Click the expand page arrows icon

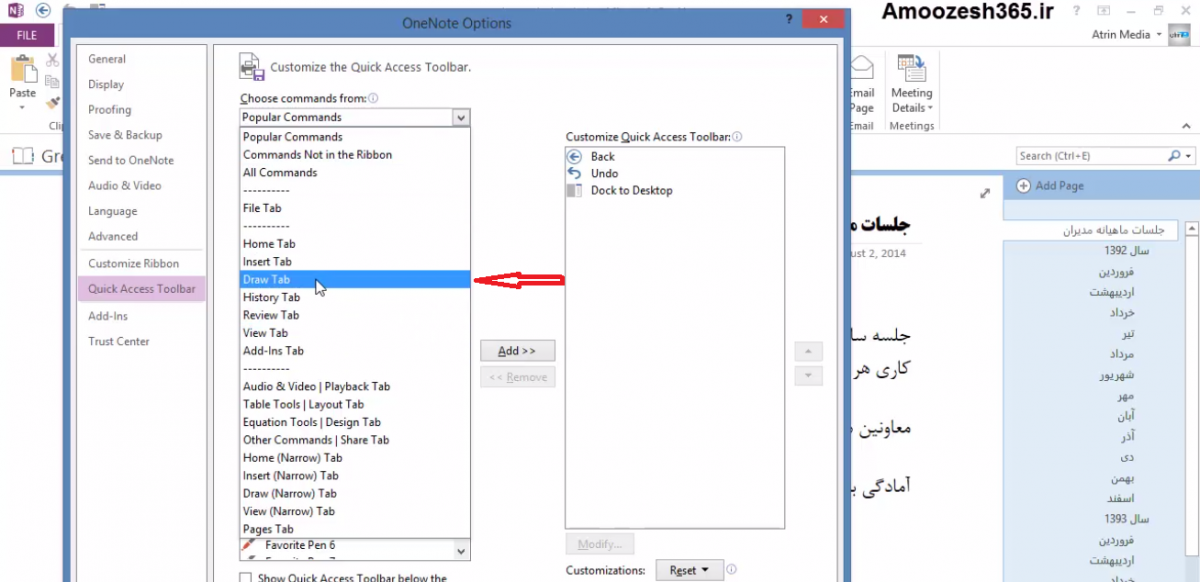(985, 193)
